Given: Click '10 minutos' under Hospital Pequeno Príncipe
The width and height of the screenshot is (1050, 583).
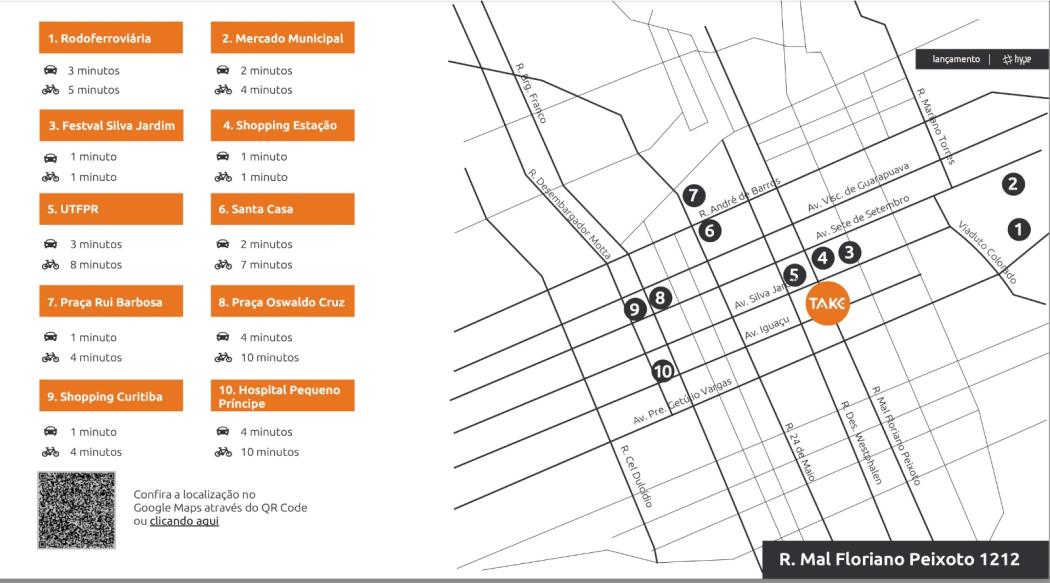Looking at the screenshot, I should [270, 452].
